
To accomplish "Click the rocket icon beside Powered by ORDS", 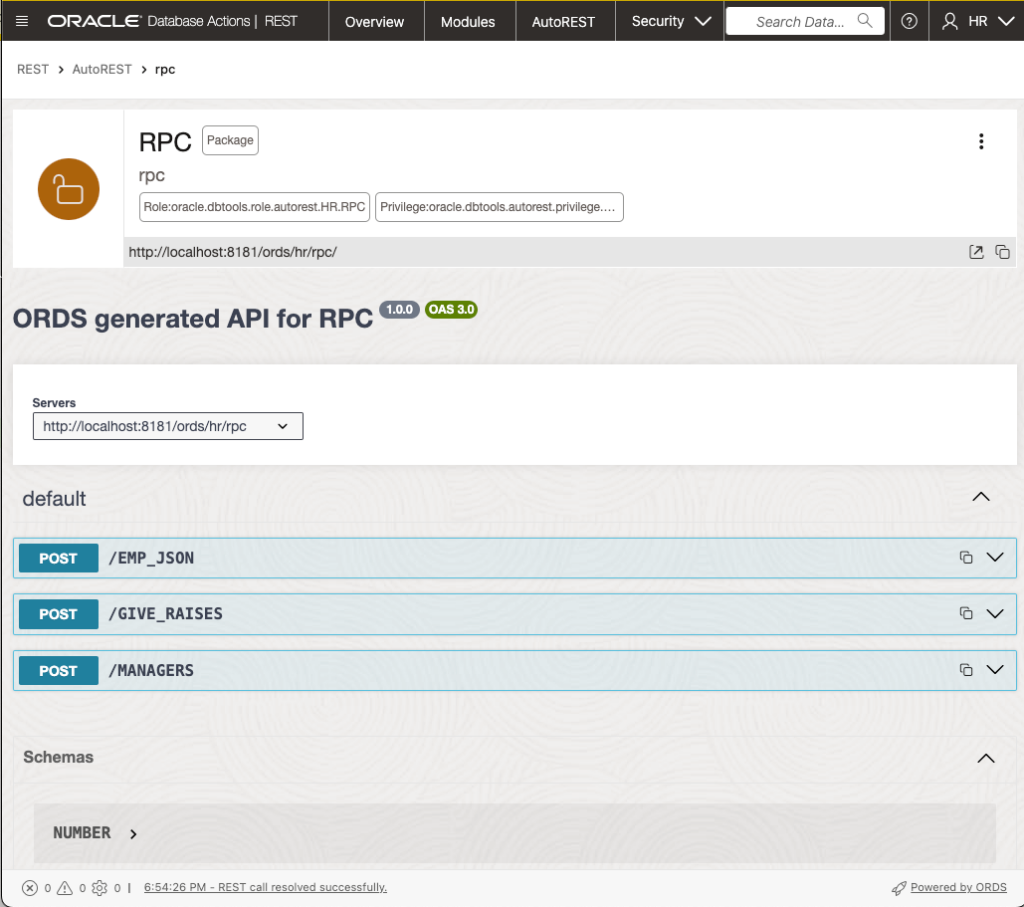I will (899, 888).
